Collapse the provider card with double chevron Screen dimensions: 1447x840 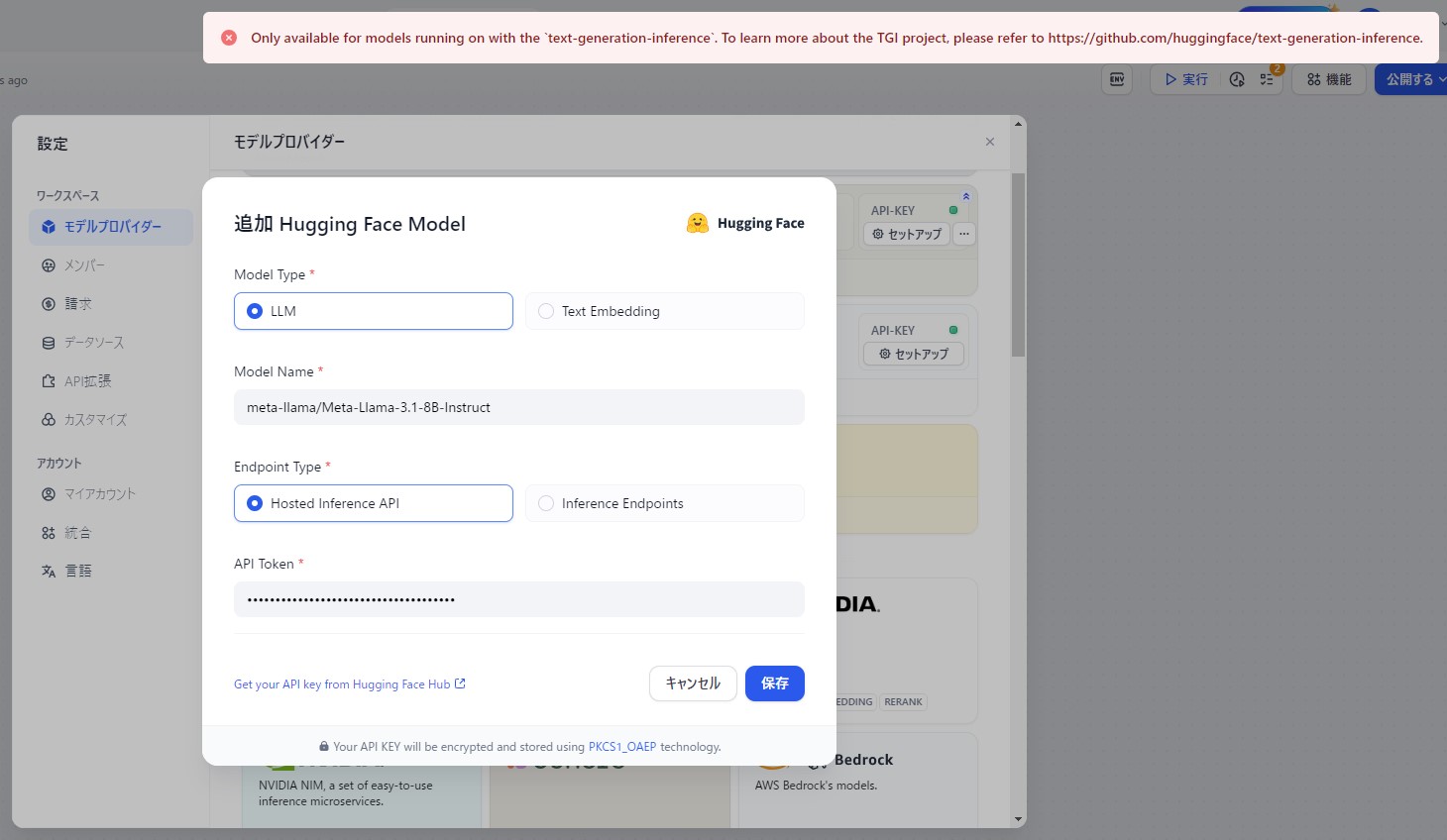coord(966,196)
